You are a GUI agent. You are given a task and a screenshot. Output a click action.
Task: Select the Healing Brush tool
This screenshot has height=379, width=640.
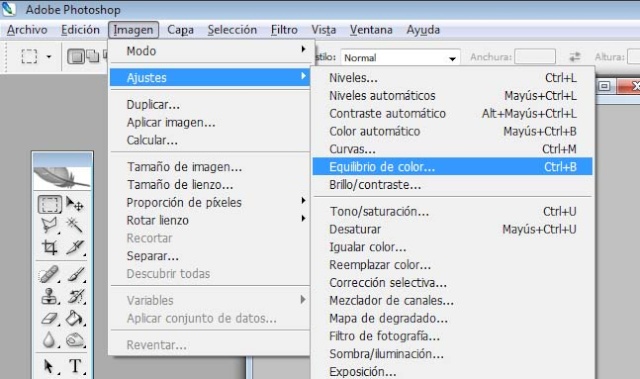[x=49, y=274]
